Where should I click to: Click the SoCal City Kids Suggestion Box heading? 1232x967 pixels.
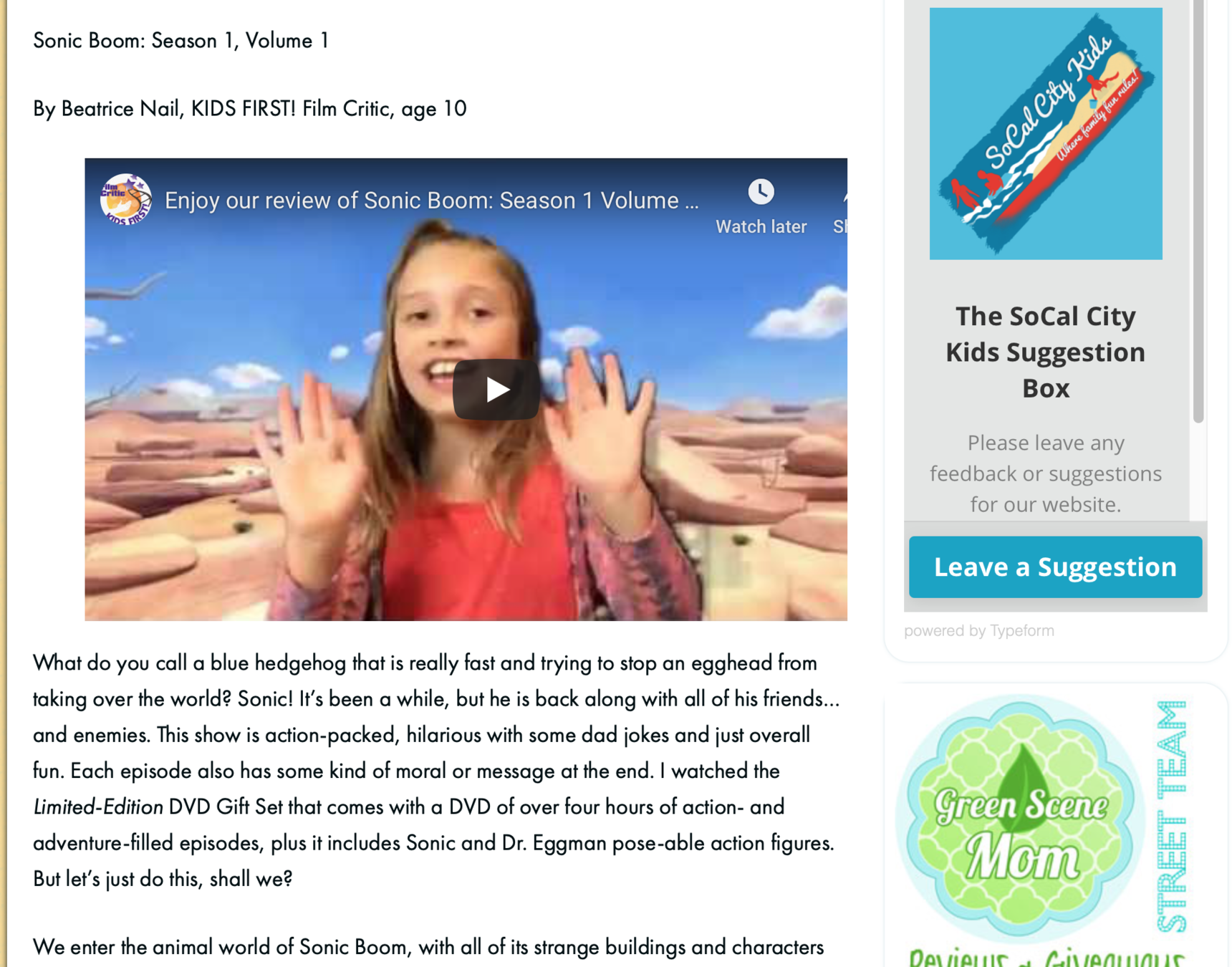click(1045, 352)
